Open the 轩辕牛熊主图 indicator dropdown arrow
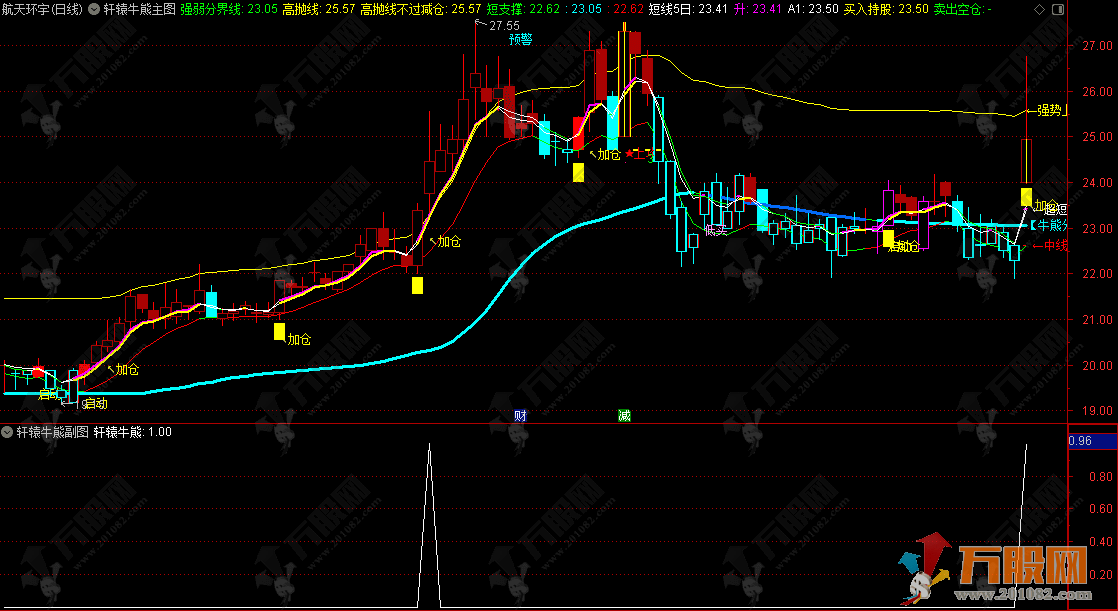The height and width of the screenshot is (611, 1118). point(94,8)
